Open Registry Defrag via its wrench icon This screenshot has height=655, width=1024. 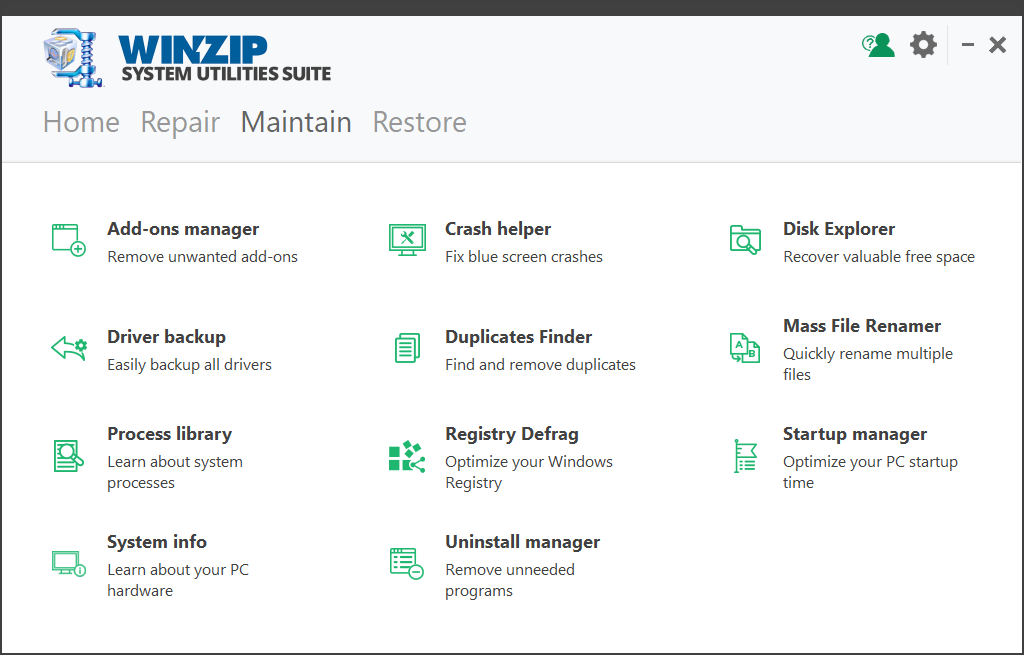click(406, 455)
